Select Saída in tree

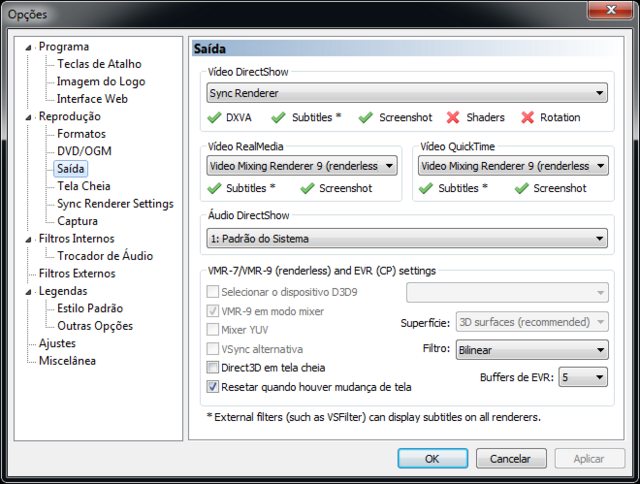click(71, 169)
